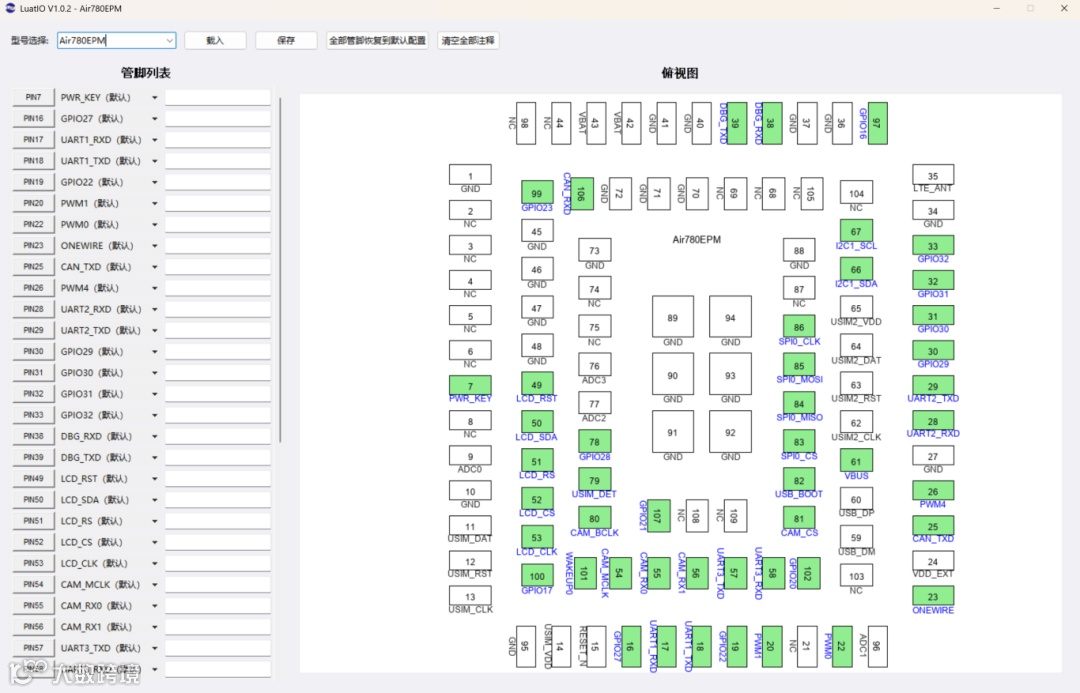Select pin 7 PWR_KEY on chip diagram
The height and width of the screenshot is (693, 1080).
tap(470, 386)
